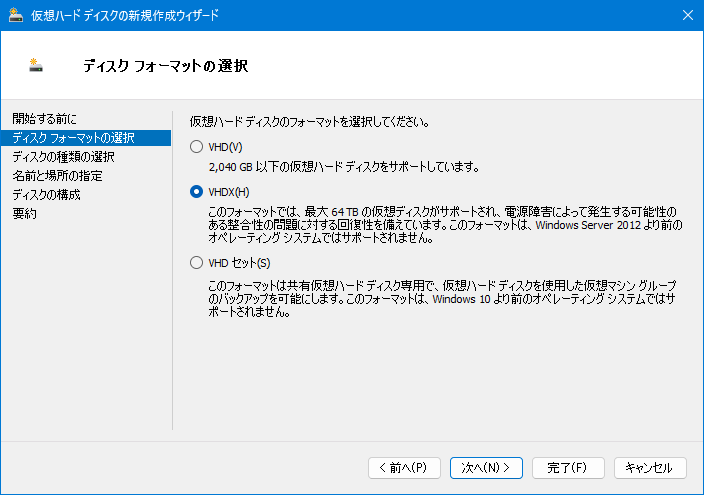Image resolution: width=704 pixels, height=495 pixels.
Task: Select the VHD セット(S) radio button
Action: point(196,263)
